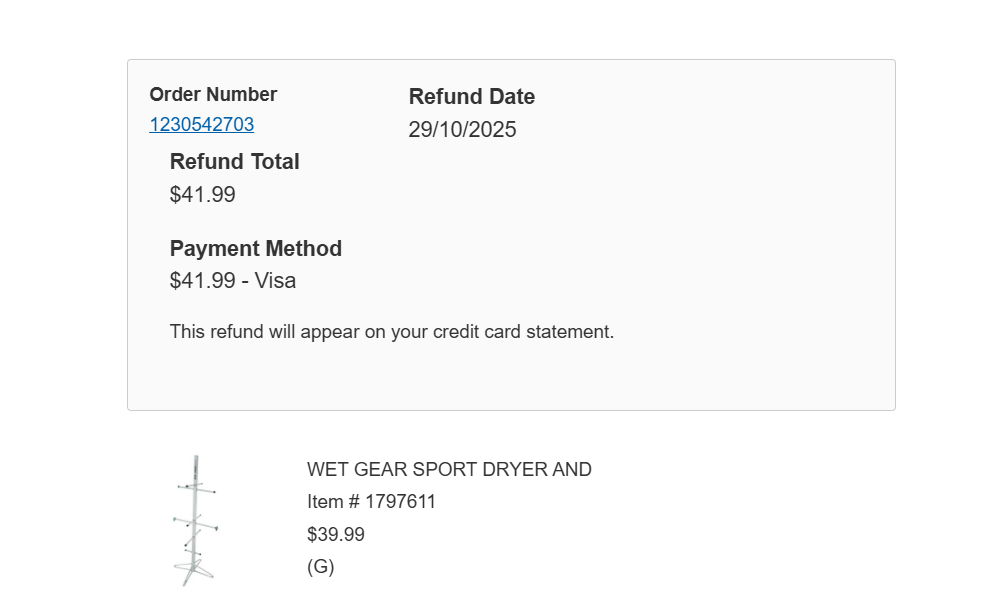Click the Refund Date heading
Screen dimensions: 997x610
[471, 97]
